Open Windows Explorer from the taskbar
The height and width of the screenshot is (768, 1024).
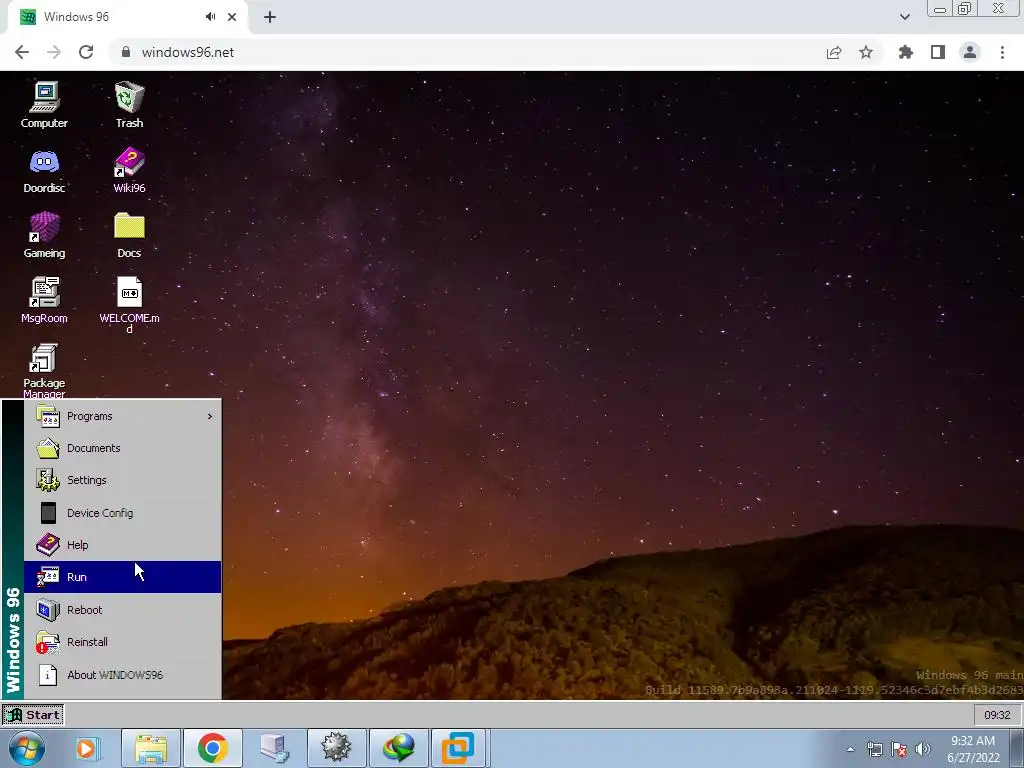[151, 748]
